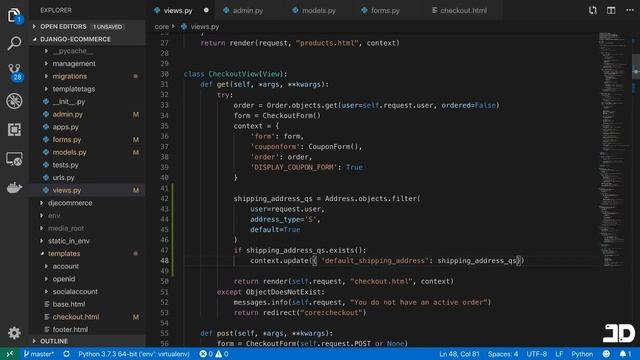
Task: Open the Docker view in activity bar
Action: (x=14, y=187)
